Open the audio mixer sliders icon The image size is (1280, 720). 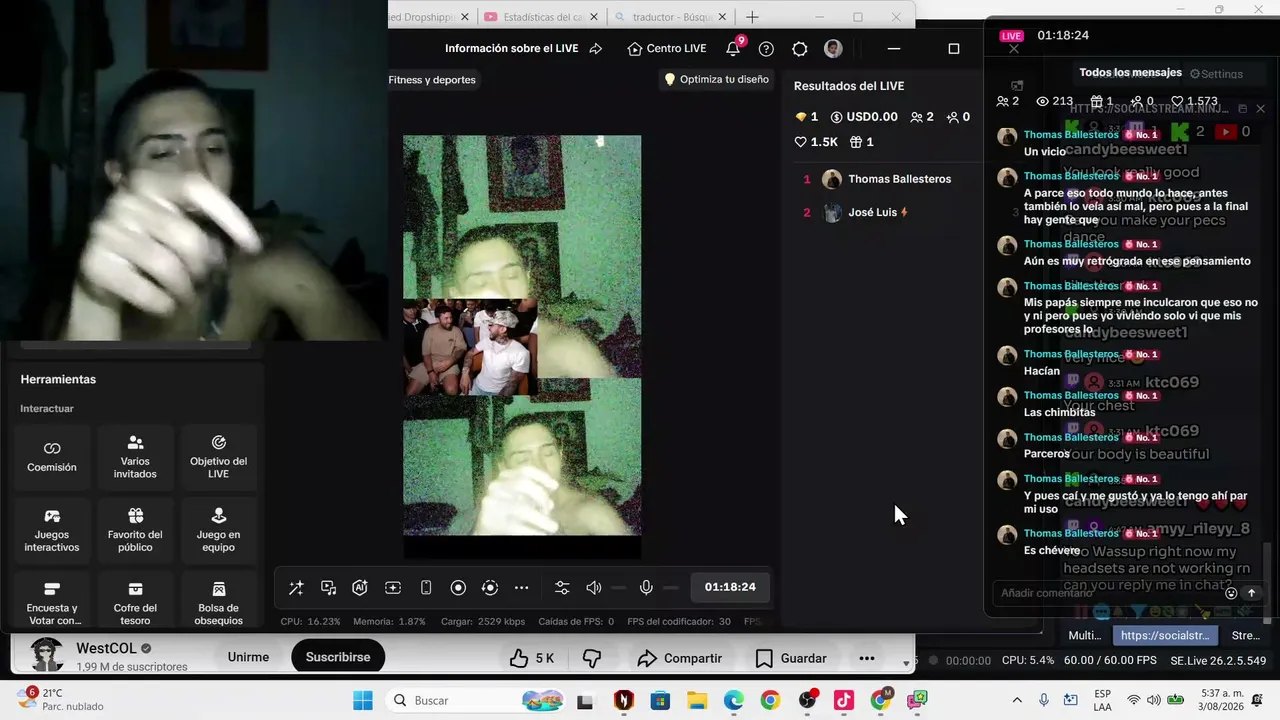[x=562, y=588]
